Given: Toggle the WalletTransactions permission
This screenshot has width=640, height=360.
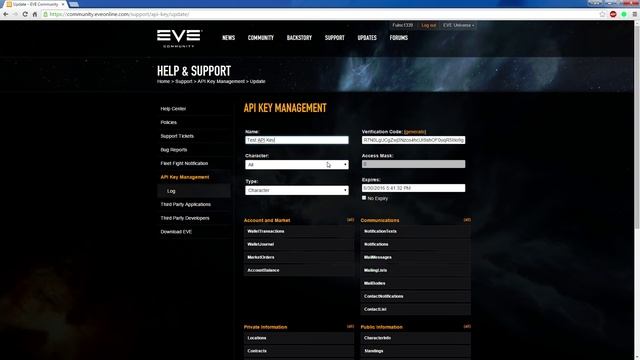Looking at the screenshot, I should [x=299, y=231].
